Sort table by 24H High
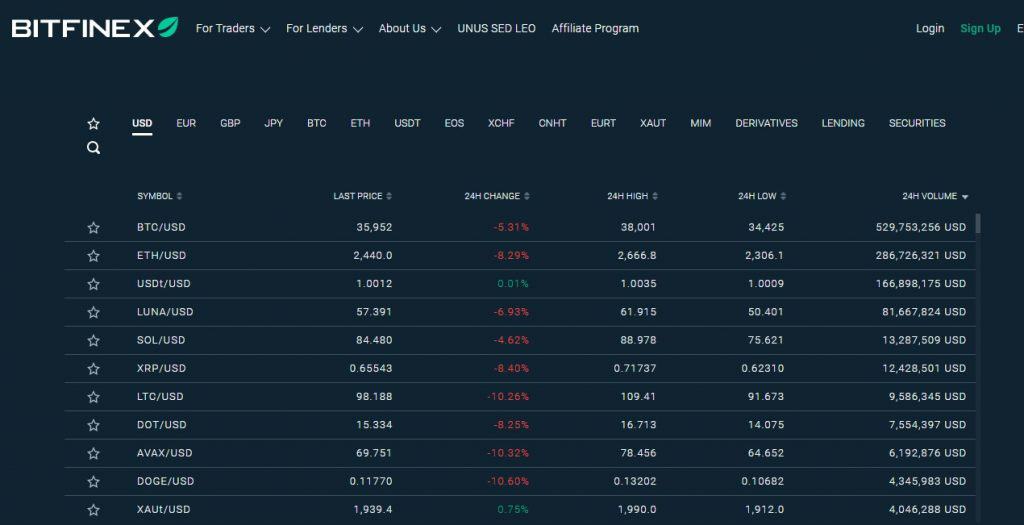The width and height of the screenshot is (1024, 525). pyautogui.click(x=632, y=196)
